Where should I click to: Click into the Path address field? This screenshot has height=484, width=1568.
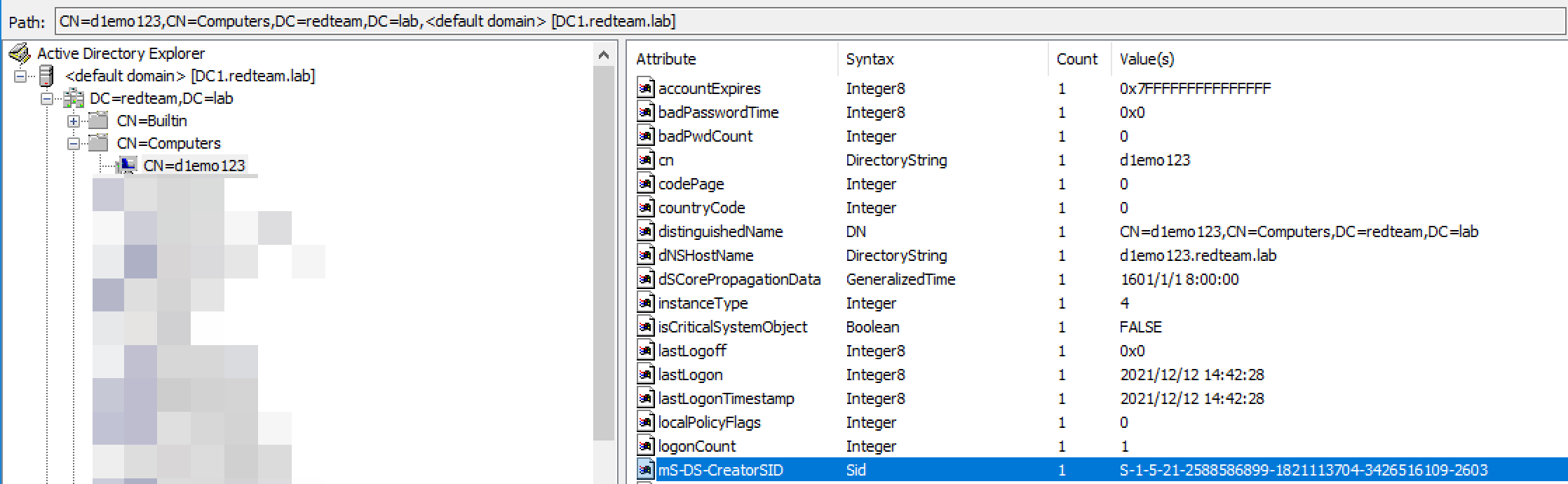pos(810,21)
